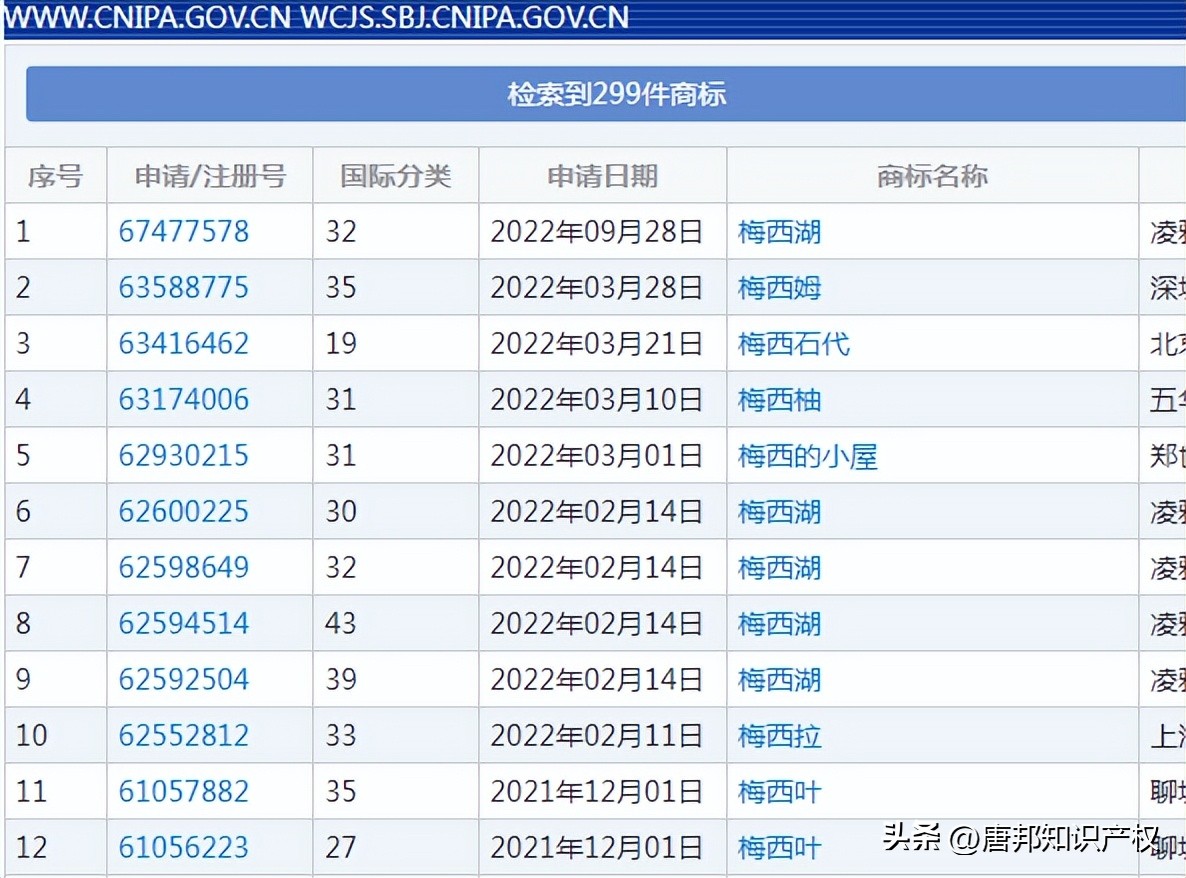Open application number 63416462 details
The width and height of the screenshot is (1186, 878).
[x=184, y=344]
